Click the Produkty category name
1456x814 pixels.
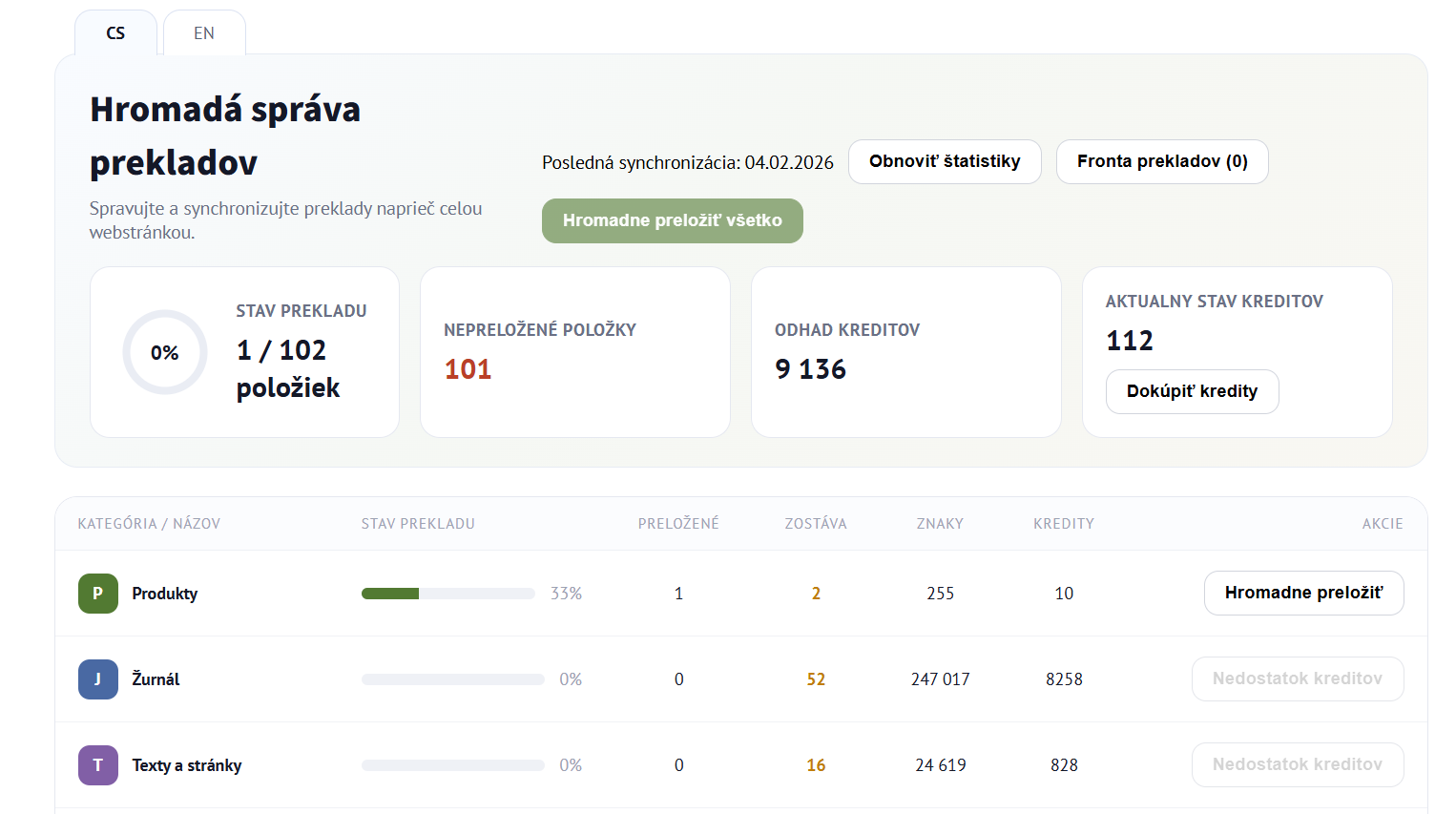click(165, 594)
